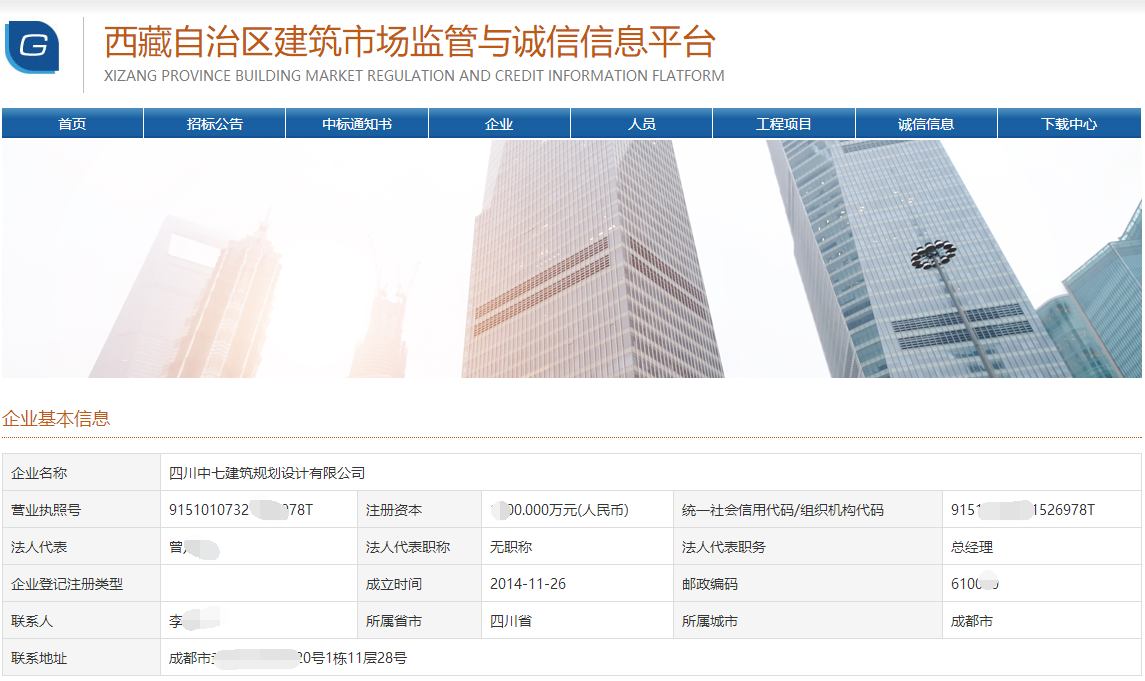
Task: Click the blue G platform logo
Action: tap(32, 47)
